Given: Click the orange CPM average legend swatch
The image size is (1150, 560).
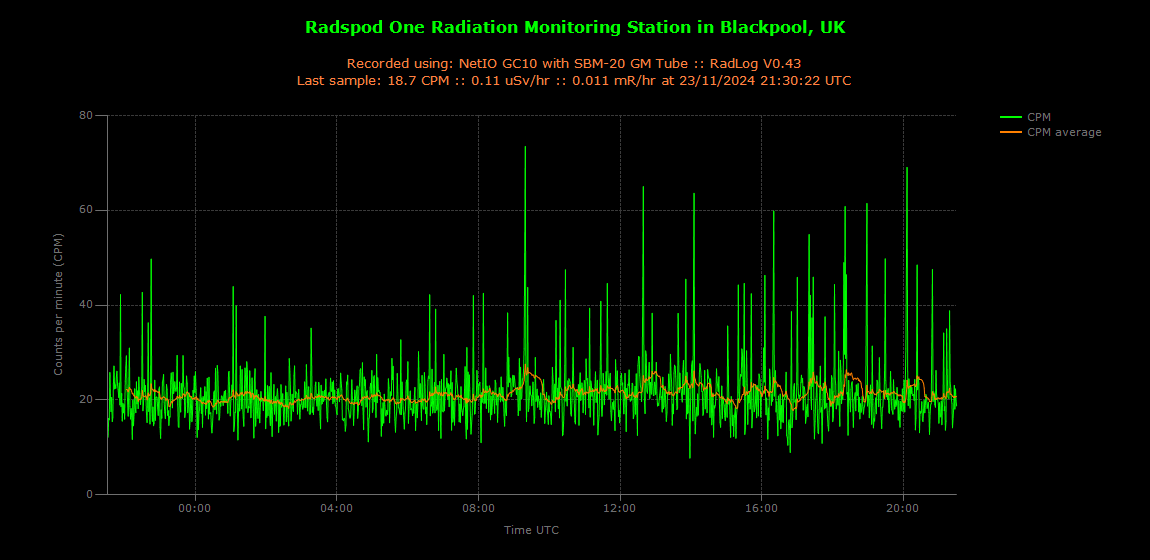Looking at the screenshot, I should (x=1011, y=132).
